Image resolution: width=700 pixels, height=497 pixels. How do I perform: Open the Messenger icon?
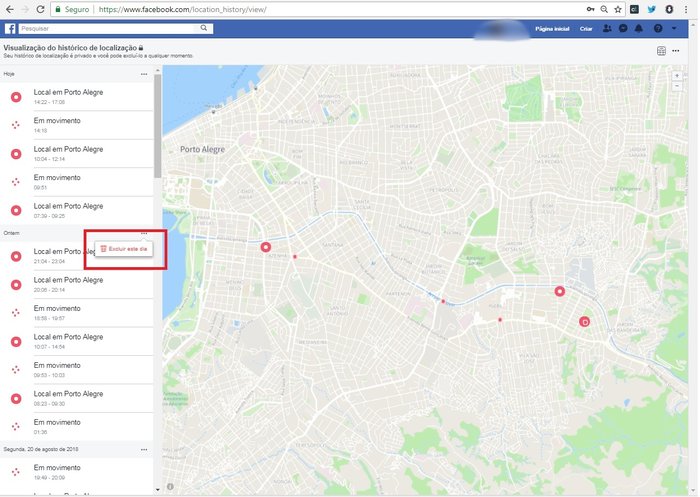[x=623, y=29]
